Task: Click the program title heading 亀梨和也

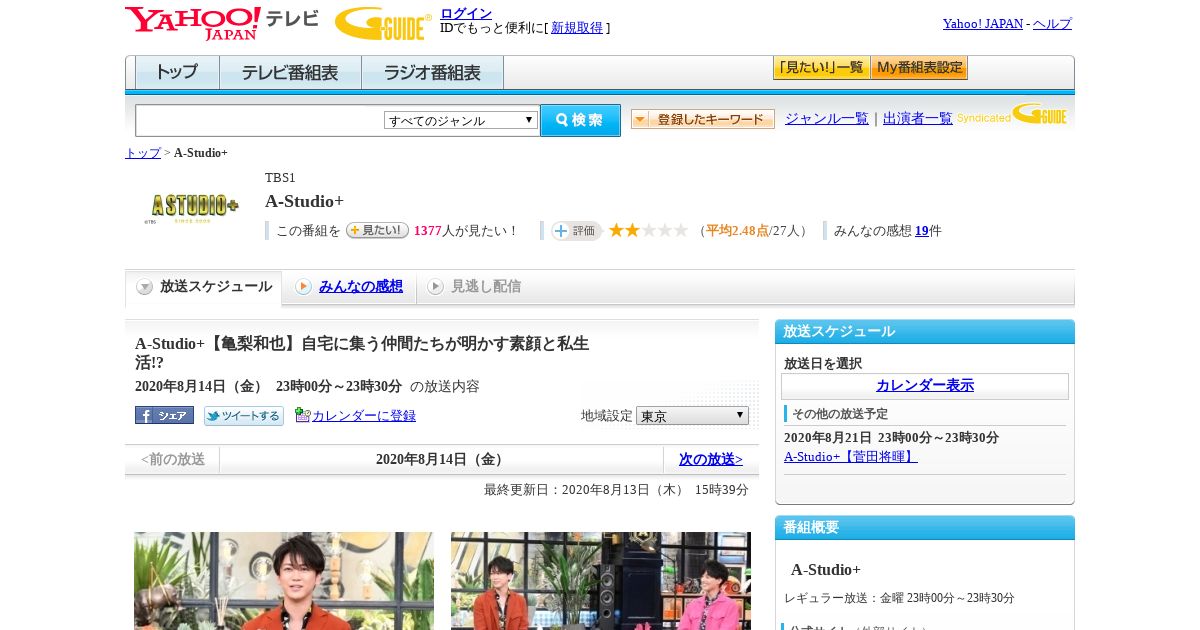Action: click(362, 353)
